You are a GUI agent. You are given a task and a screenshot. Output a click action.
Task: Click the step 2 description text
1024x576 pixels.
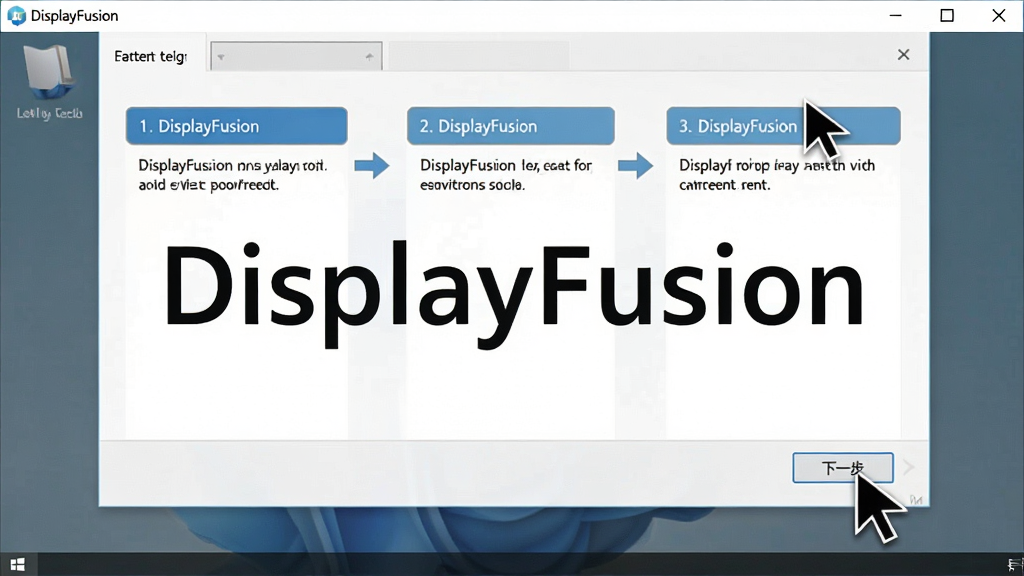tap(505, 175)
